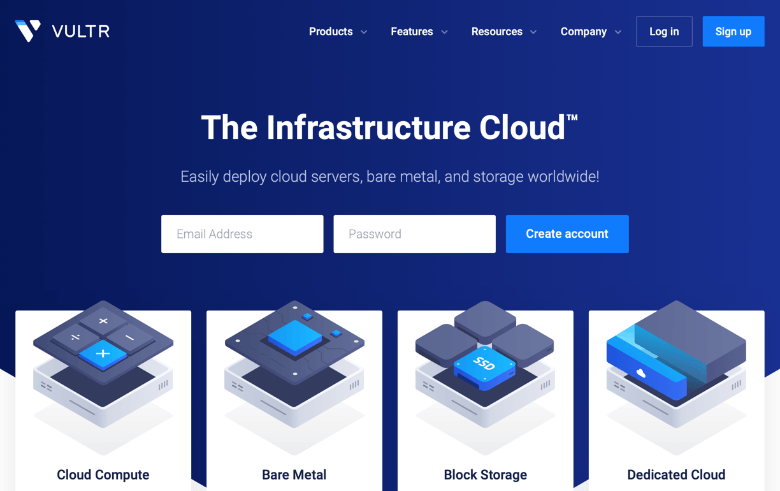Click the VULTR wordmark text
The height and width of the screenshot is (491, 780).
coord(81,31)
